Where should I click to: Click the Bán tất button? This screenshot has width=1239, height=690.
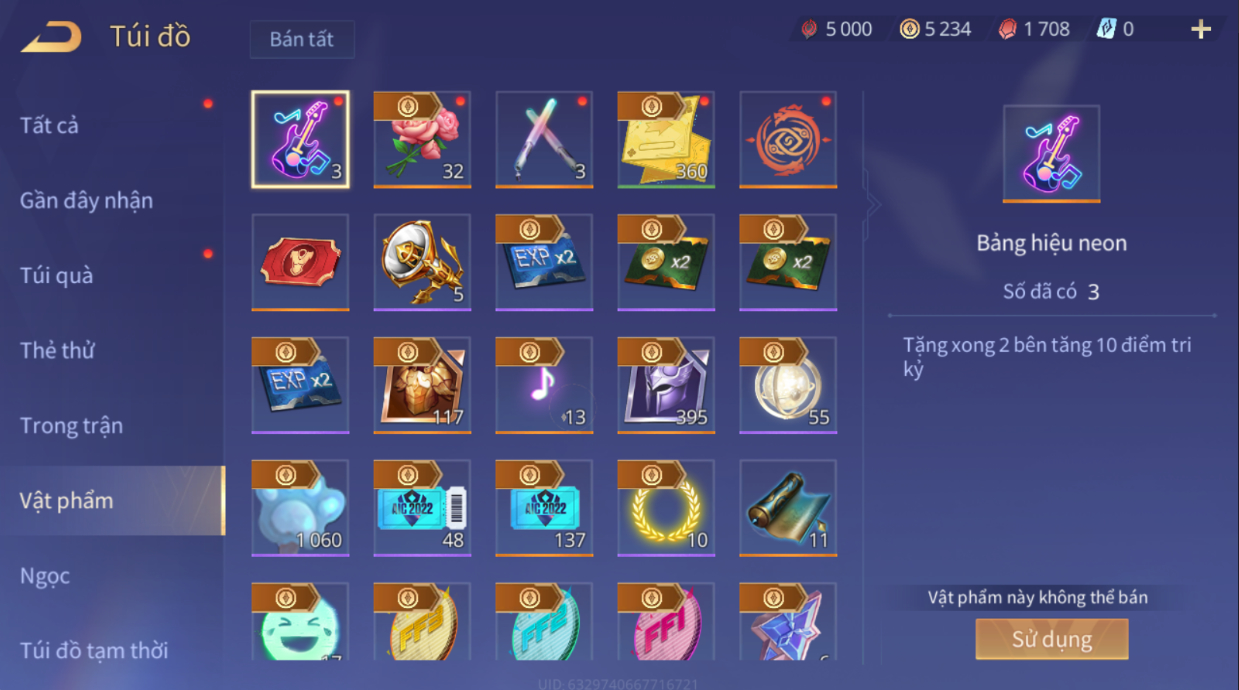[x=302, y=40]
